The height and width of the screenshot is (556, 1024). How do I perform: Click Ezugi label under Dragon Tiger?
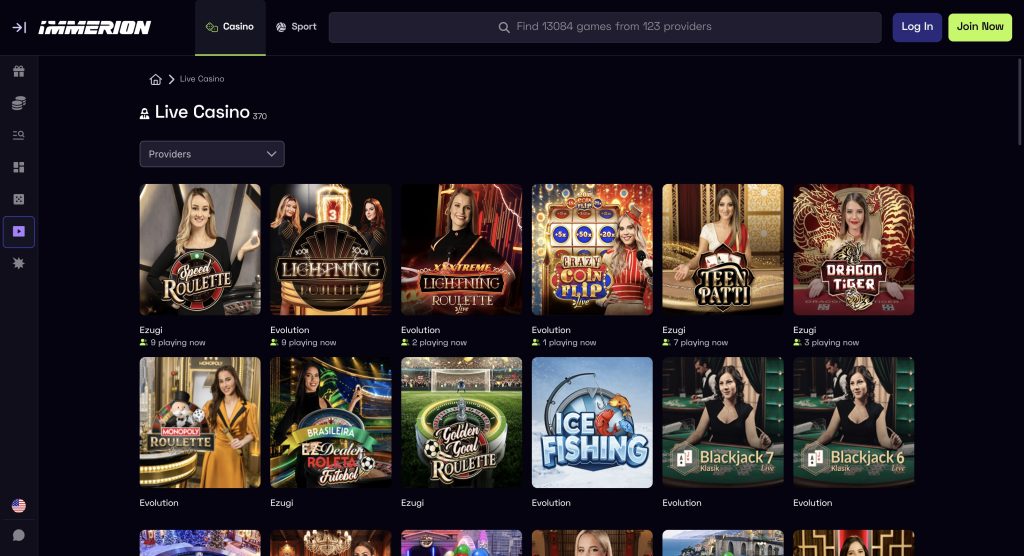805,330
